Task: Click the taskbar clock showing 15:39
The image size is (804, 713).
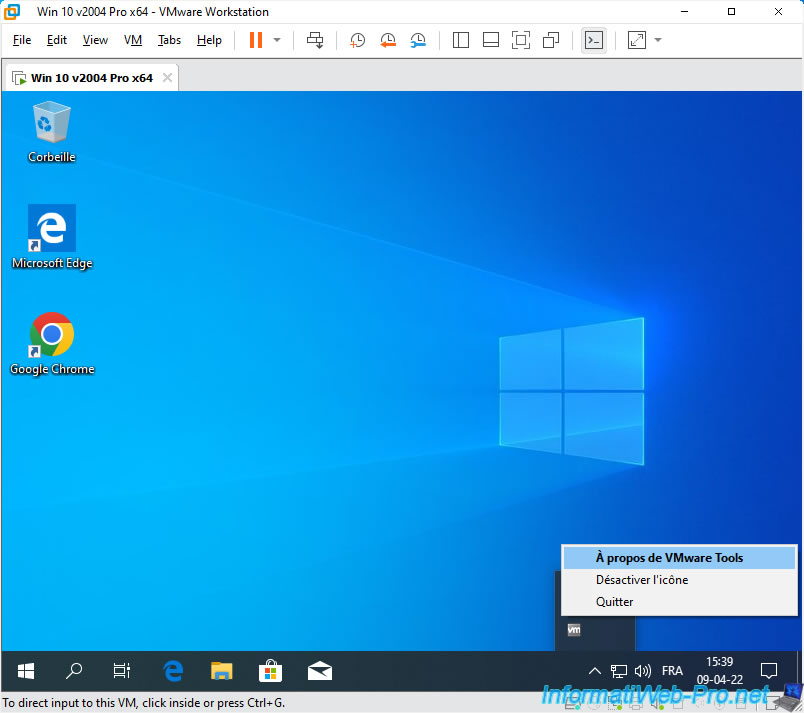Action: [719, 671]
